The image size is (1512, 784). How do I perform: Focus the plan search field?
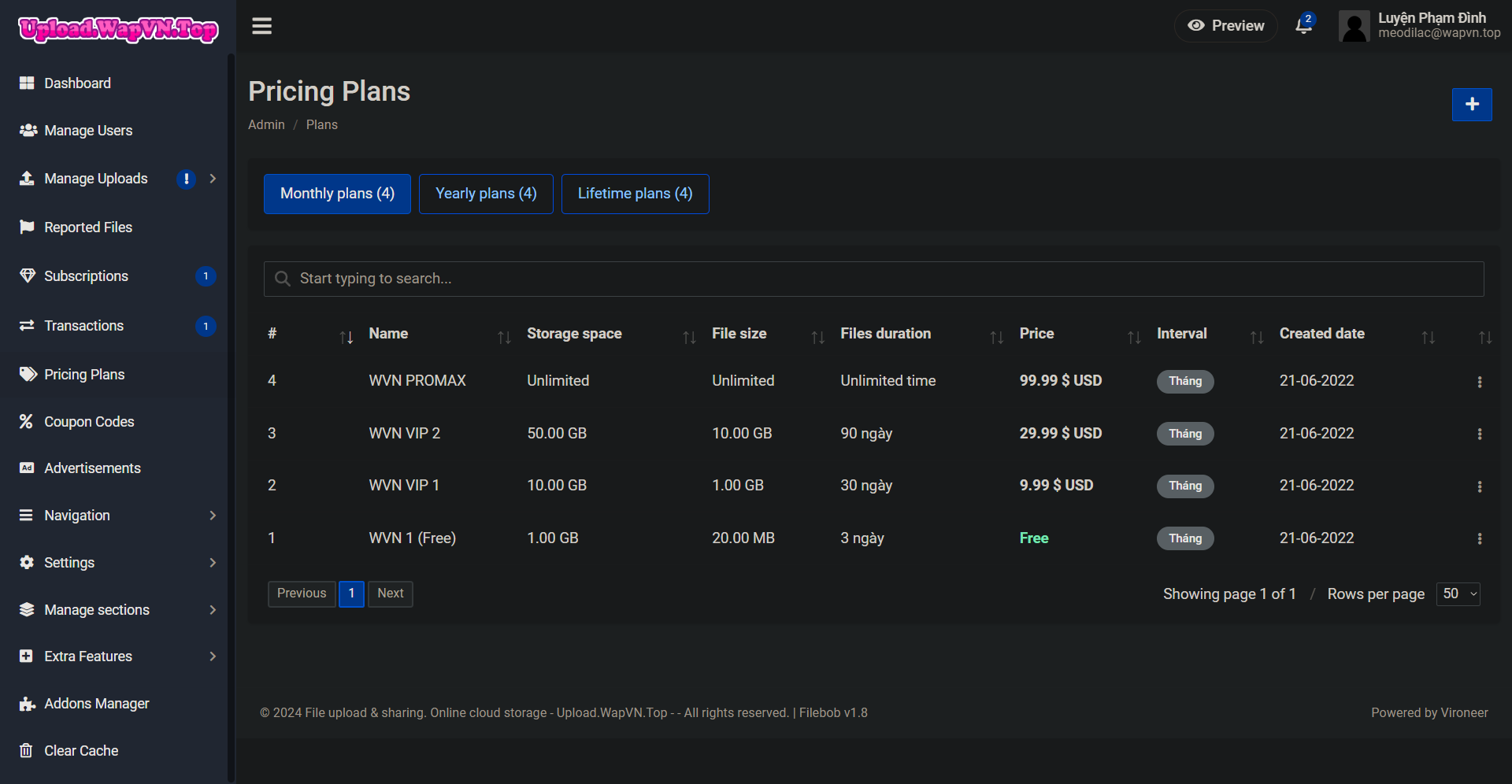873,279
